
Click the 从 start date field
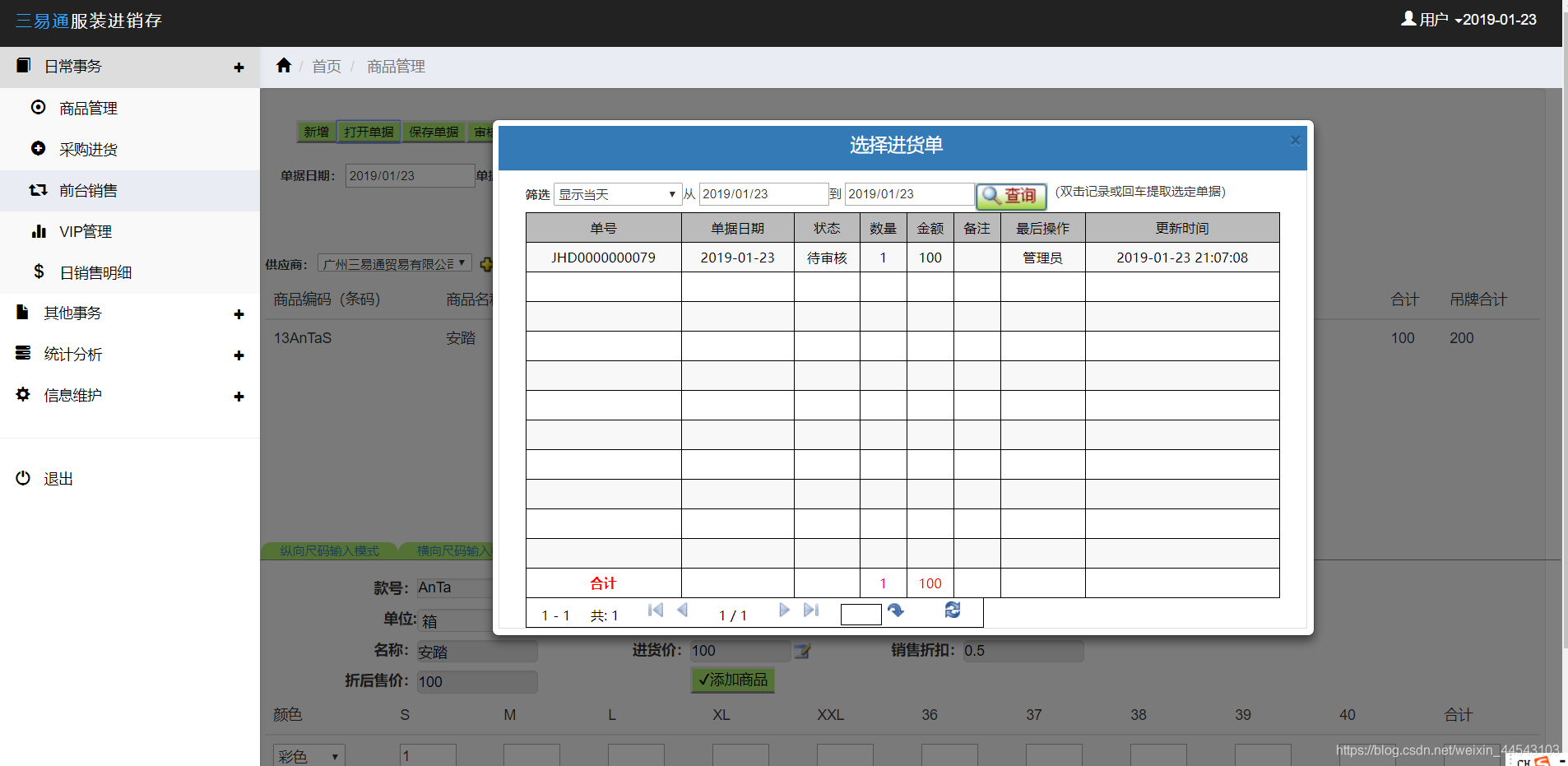click(x=763, y=194)
